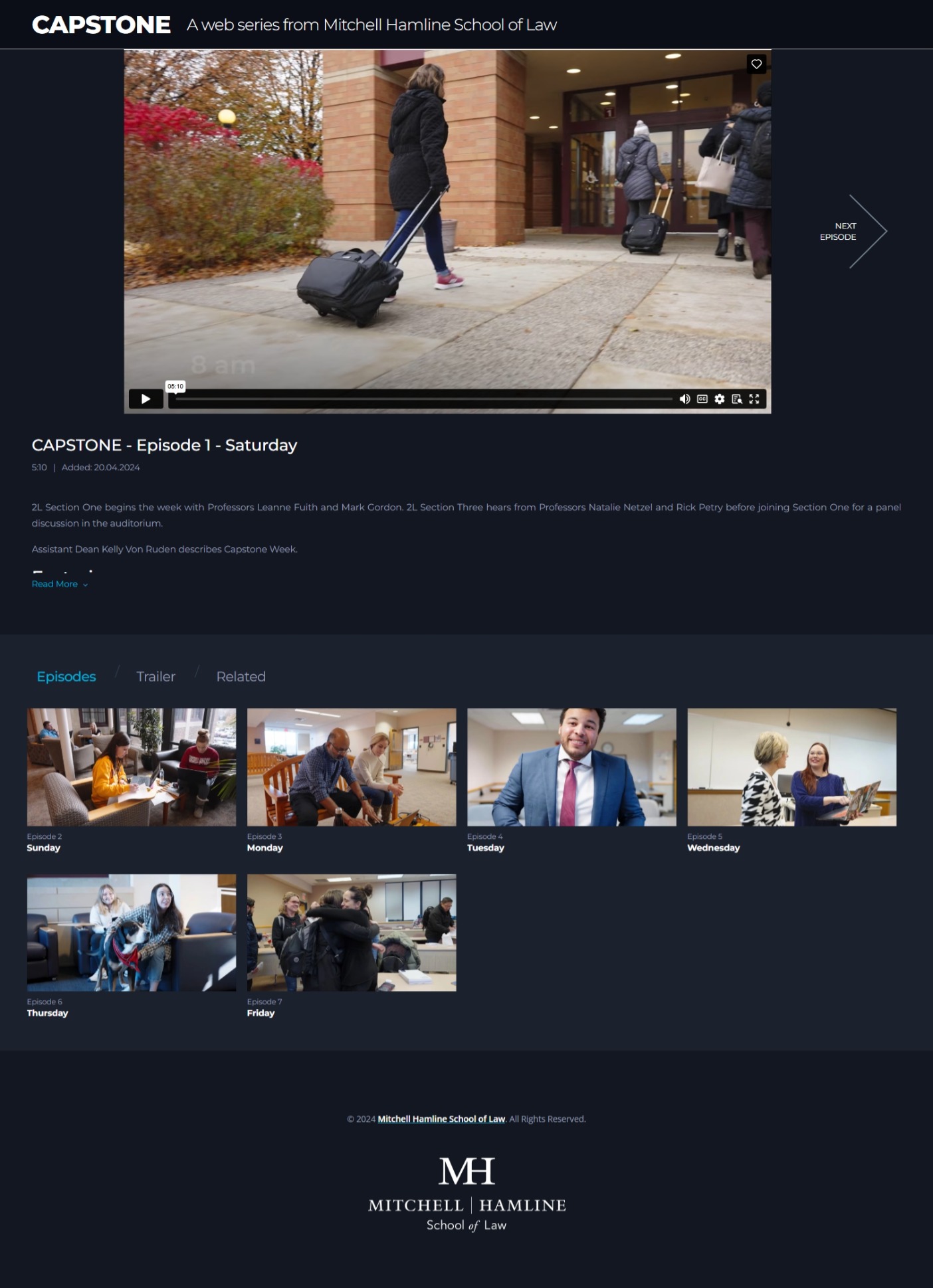This screenshot has height=1288, width=933.
Task: Open Episode 2 Sunday thumbnail
Action: pyautogui.click(x=132, y=767)
